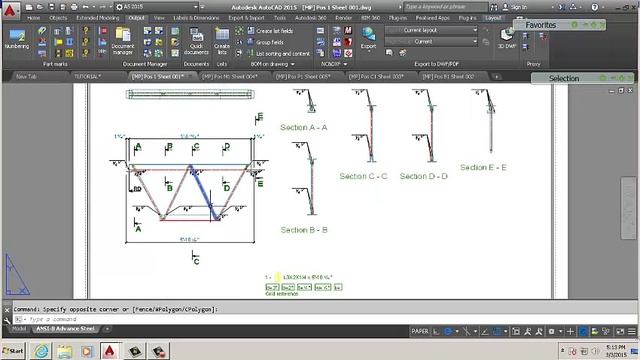640x360 pixels.
Task: Switch to the Model layout tab
Action: [18, 329]
